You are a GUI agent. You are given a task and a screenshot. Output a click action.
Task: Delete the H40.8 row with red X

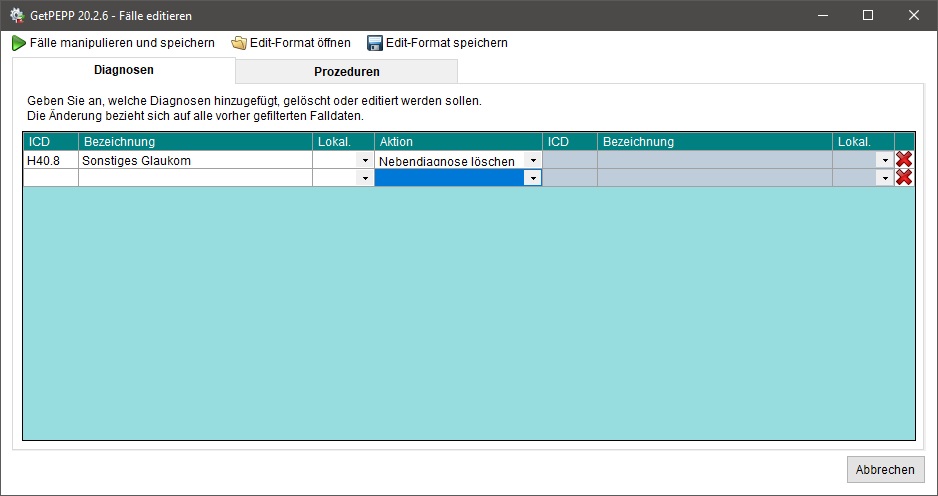coord(904,160)
